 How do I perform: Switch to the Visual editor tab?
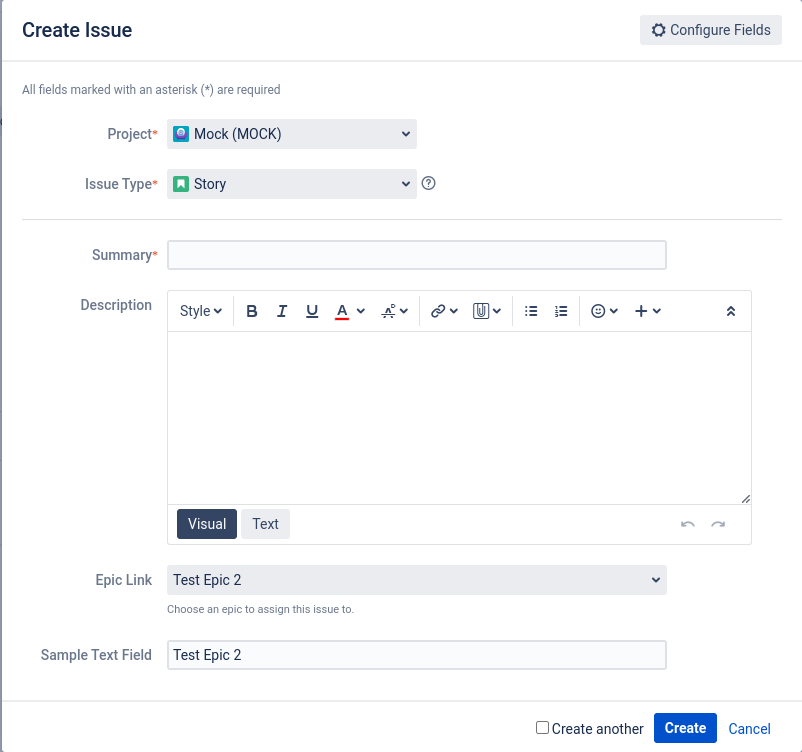[207, 524]
